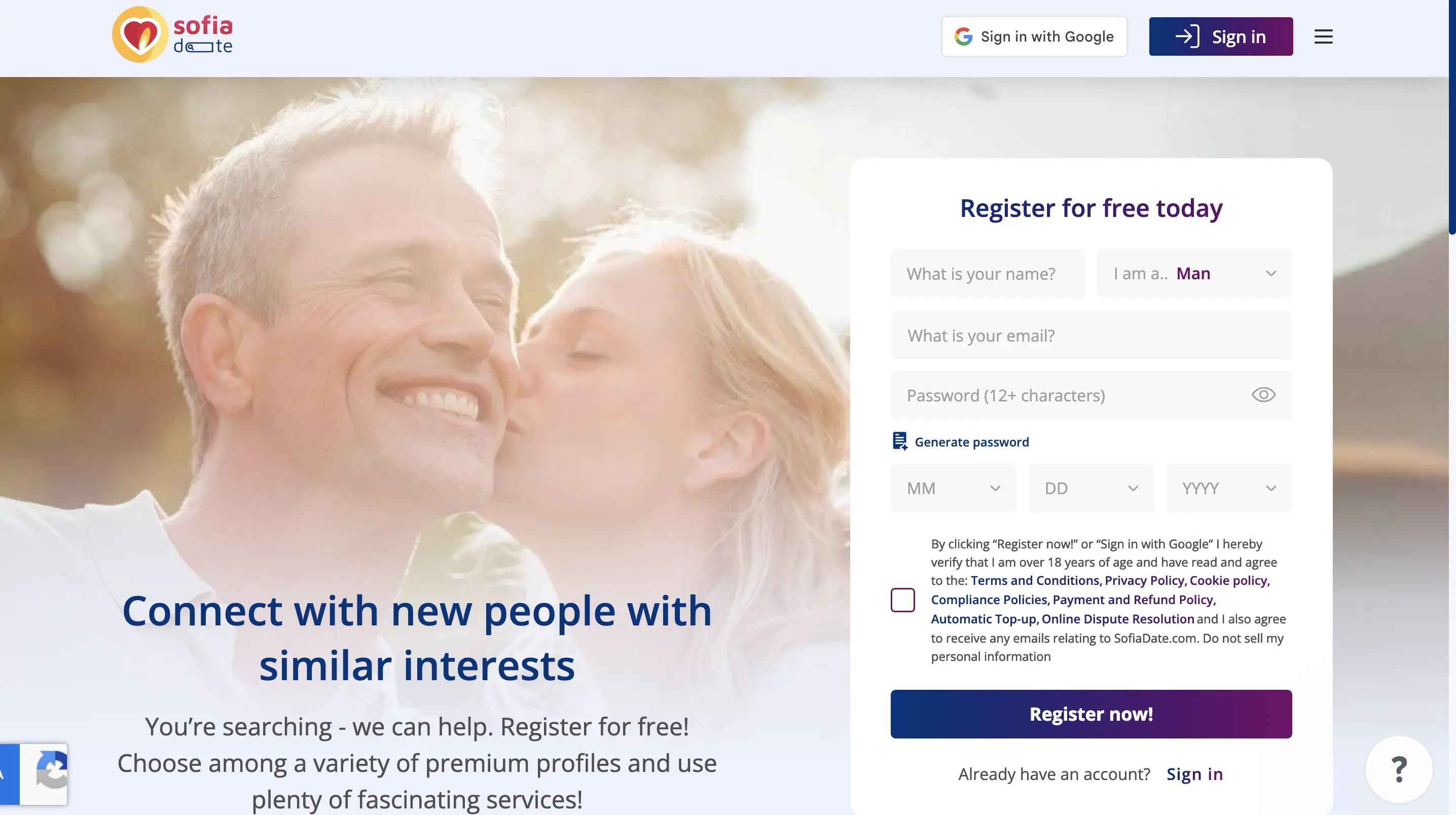Click the Sign in link below form

(1194, 774)
